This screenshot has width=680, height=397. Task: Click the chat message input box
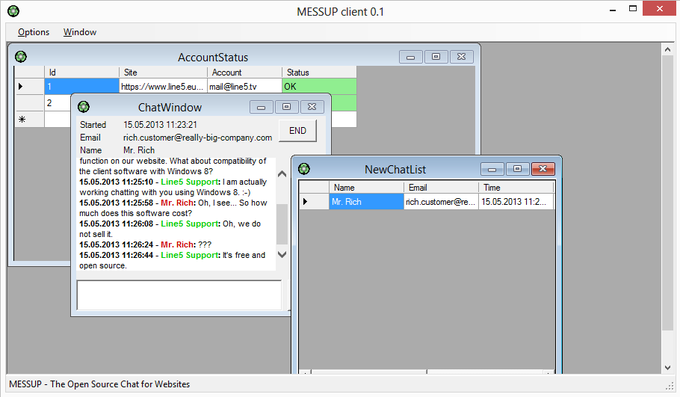[x=179, y=295]
